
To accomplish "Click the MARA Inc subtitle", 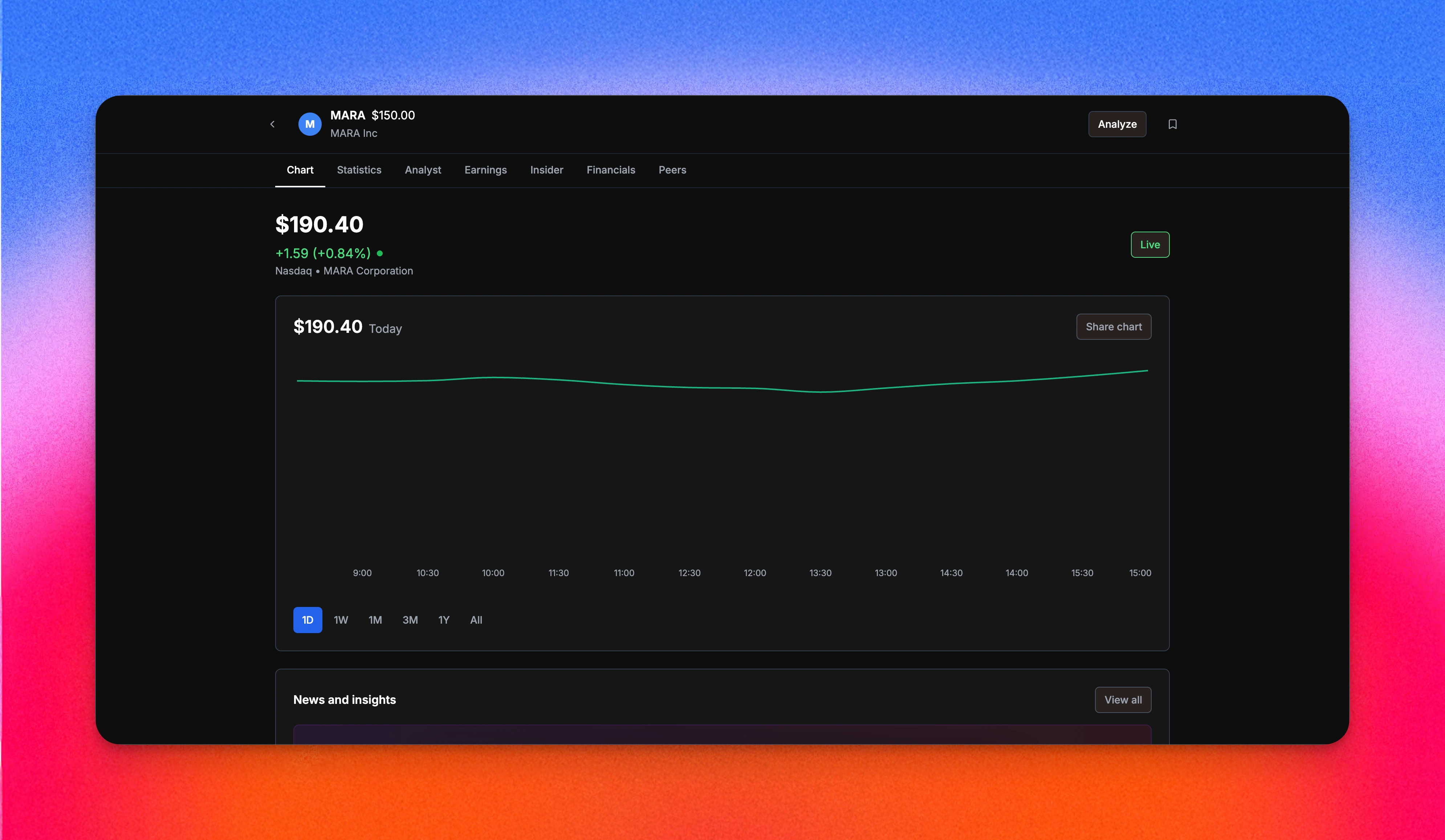I will point(354,133).
